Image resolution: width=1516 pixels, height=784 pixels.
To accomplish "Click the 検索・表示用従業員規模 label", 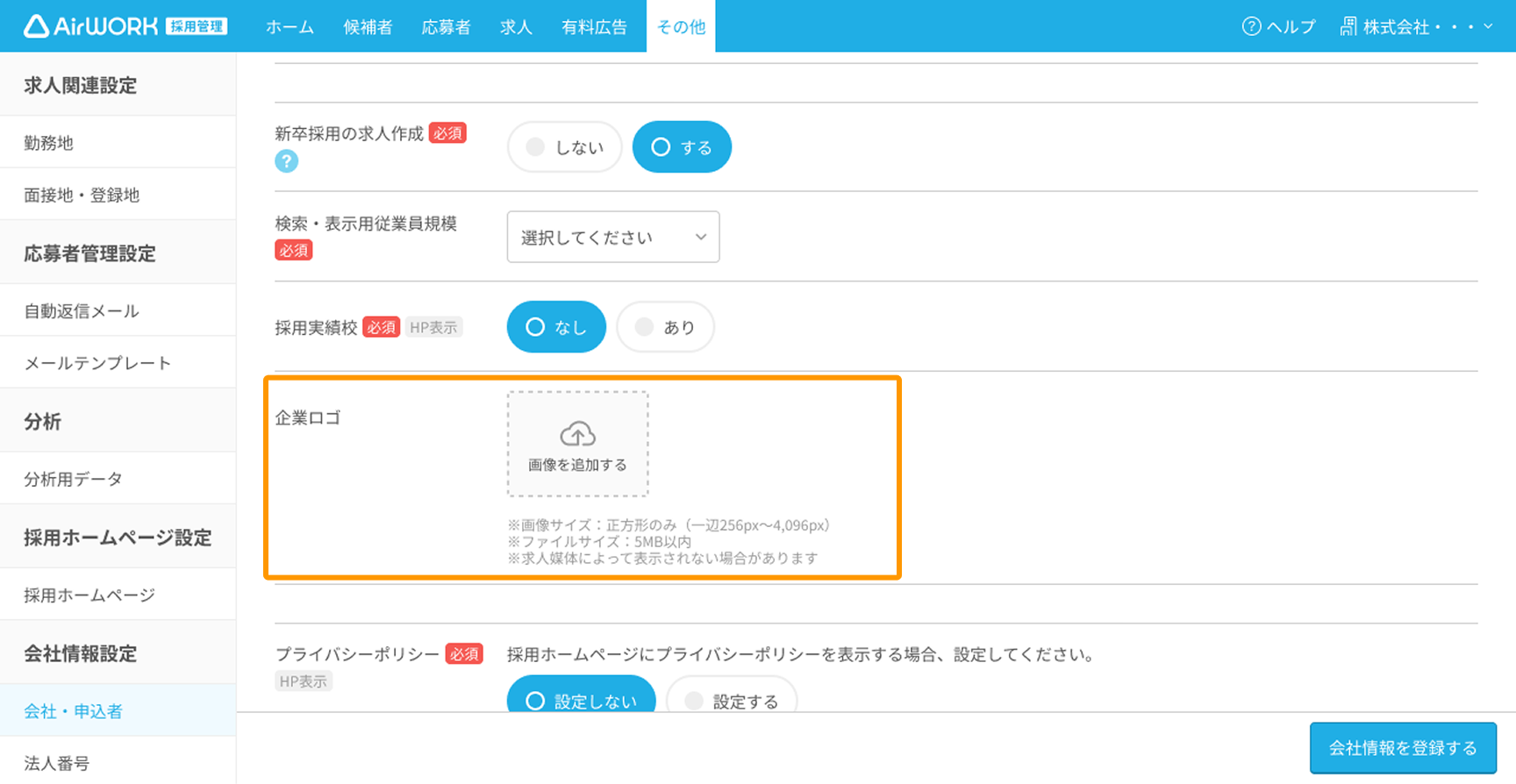I will click(x=366, y=224).
